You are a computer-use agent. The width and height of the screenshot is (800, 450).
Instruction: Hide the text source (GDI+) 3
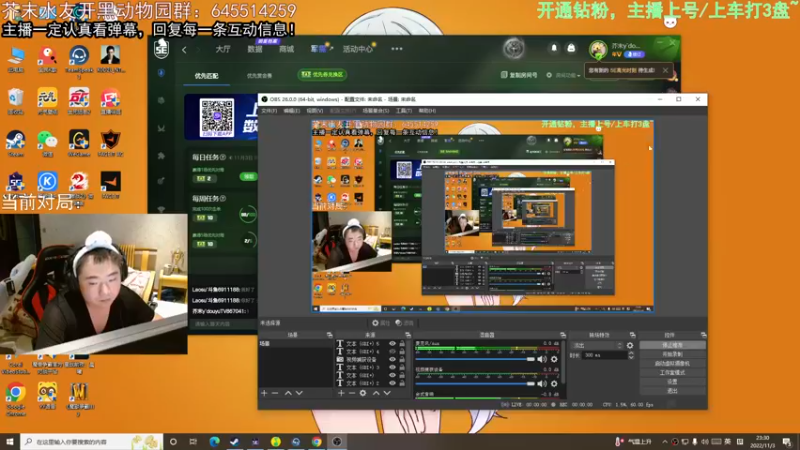tap(392, 367)
